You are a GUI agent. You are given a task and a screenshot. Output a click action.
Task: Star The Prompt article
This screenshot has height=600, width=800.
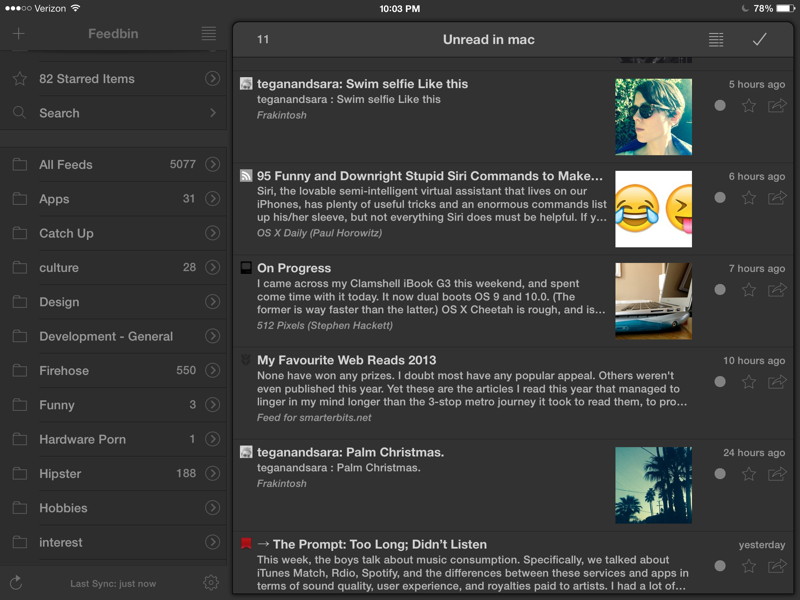[x=748, y=566]
